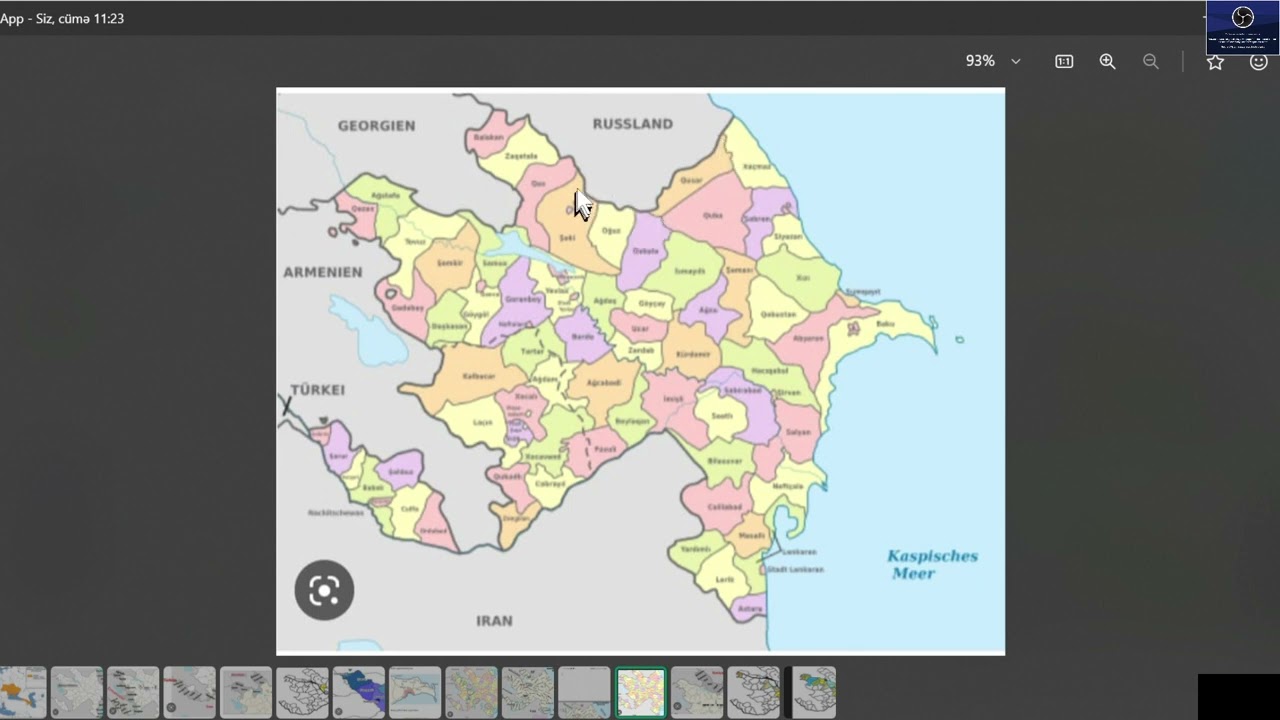This screenshot has width=1280, height=720.
Task: Click the ARMENIEN label on the map
Action: coord(323,272)
